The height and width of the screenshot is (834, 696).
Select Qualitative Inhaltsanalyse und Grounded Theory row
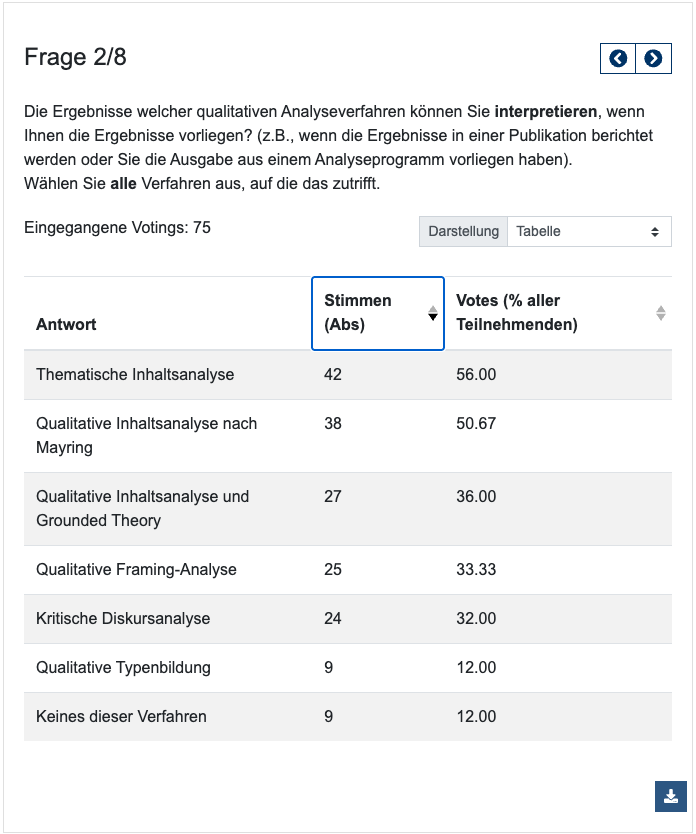pyautogui.click(x=142, y=509)
